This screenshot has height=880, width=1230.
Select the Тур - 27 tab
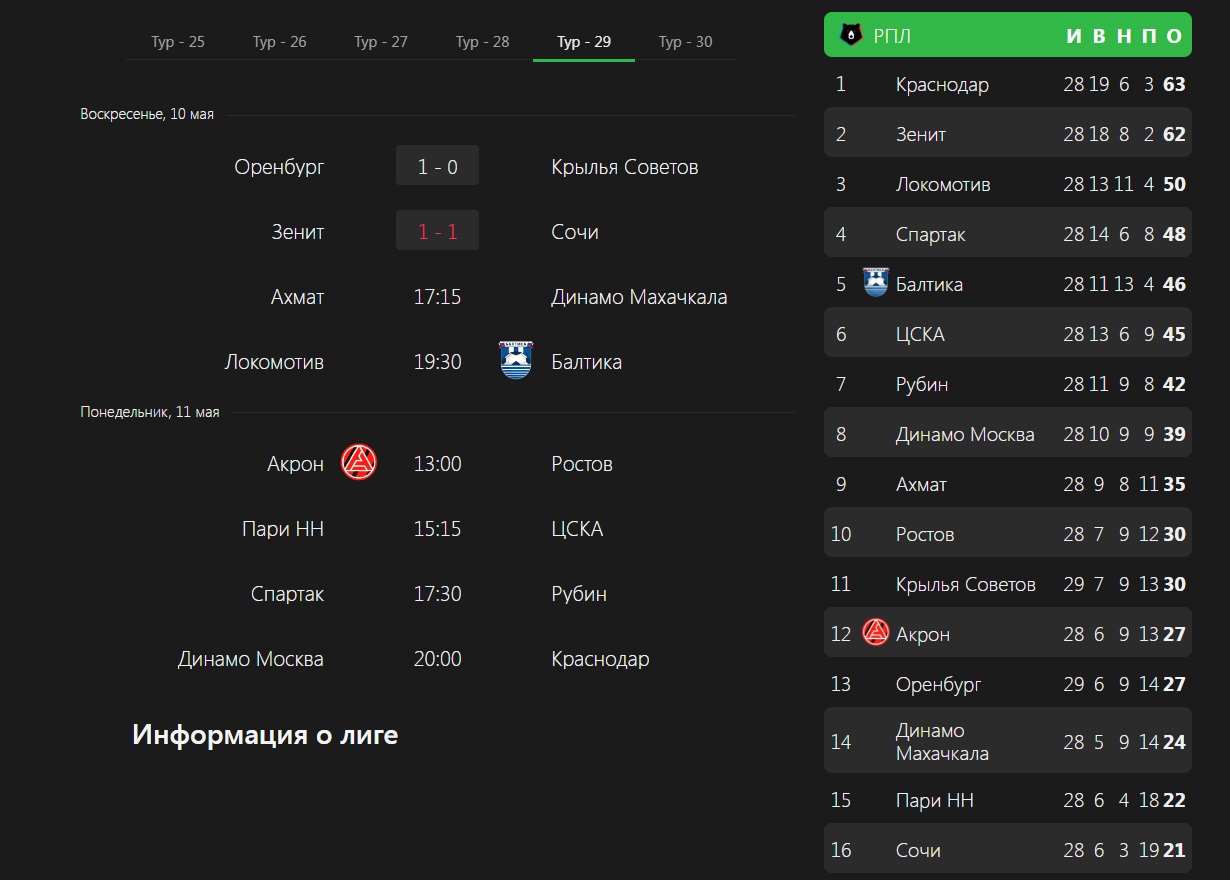(x=381, y=42)
